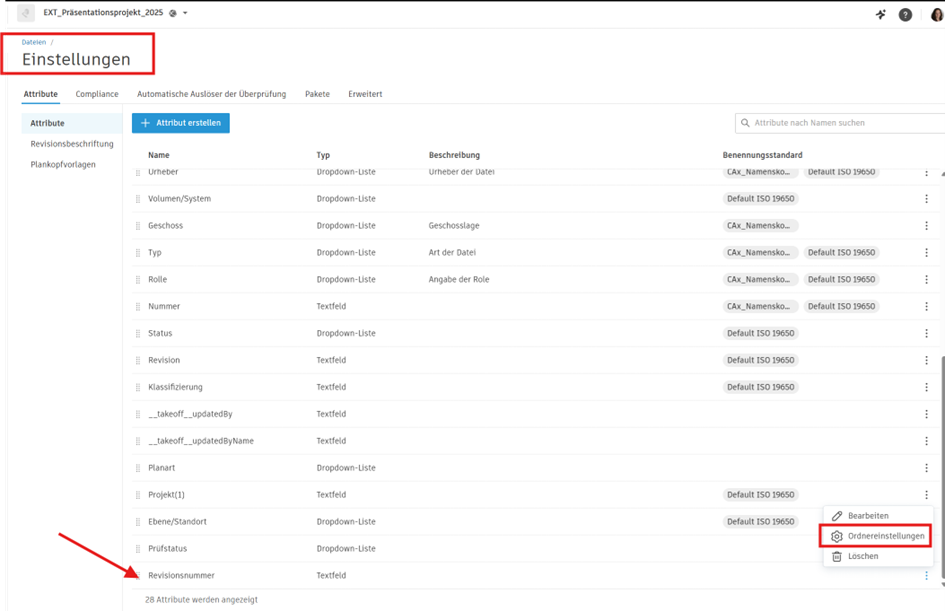
Task: Select Bearbeiten from the context menu
Action: click(867, 516)
